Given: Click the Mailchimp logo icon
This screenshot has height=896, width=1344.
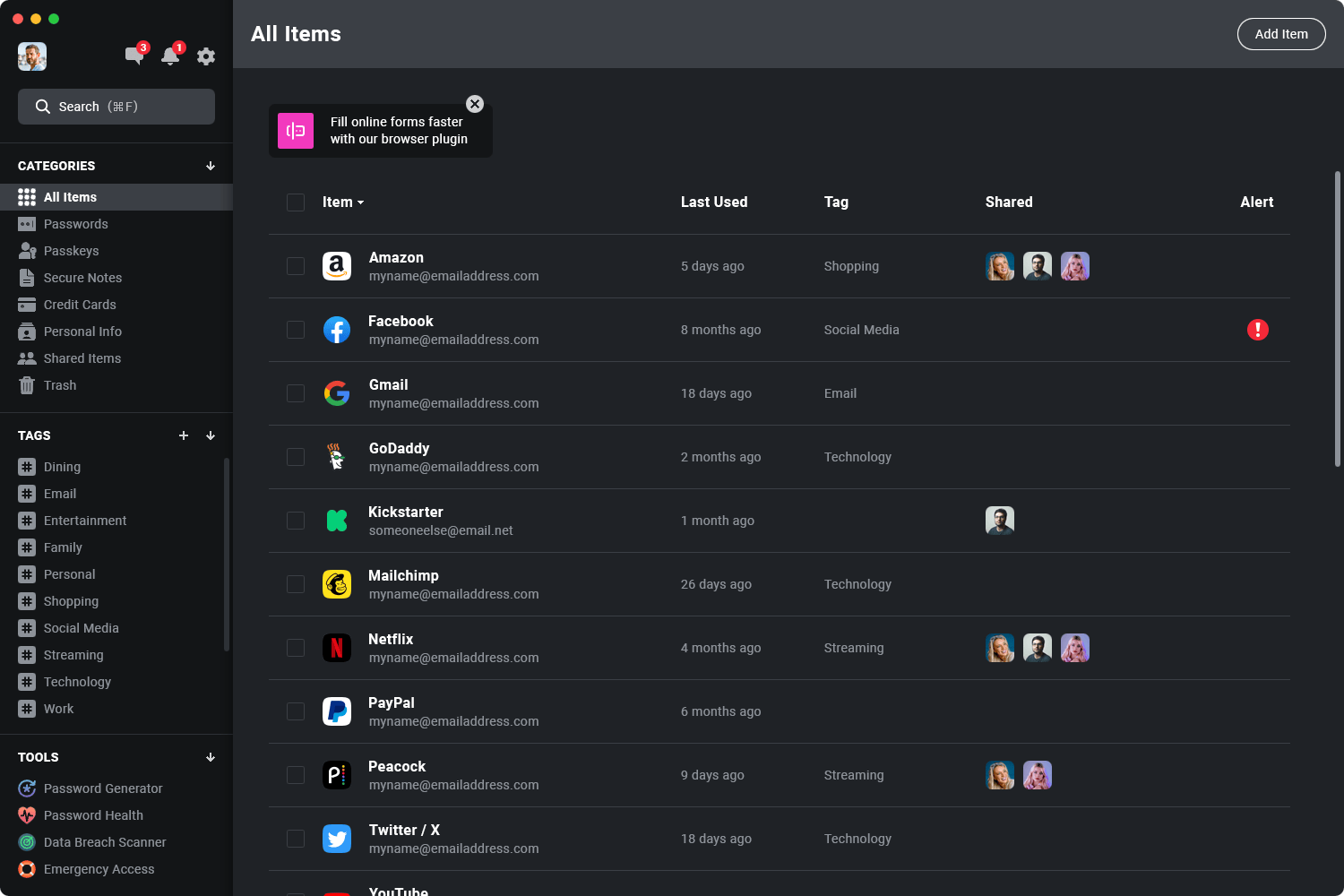Looking at the screenshot, I should [337, 584].
